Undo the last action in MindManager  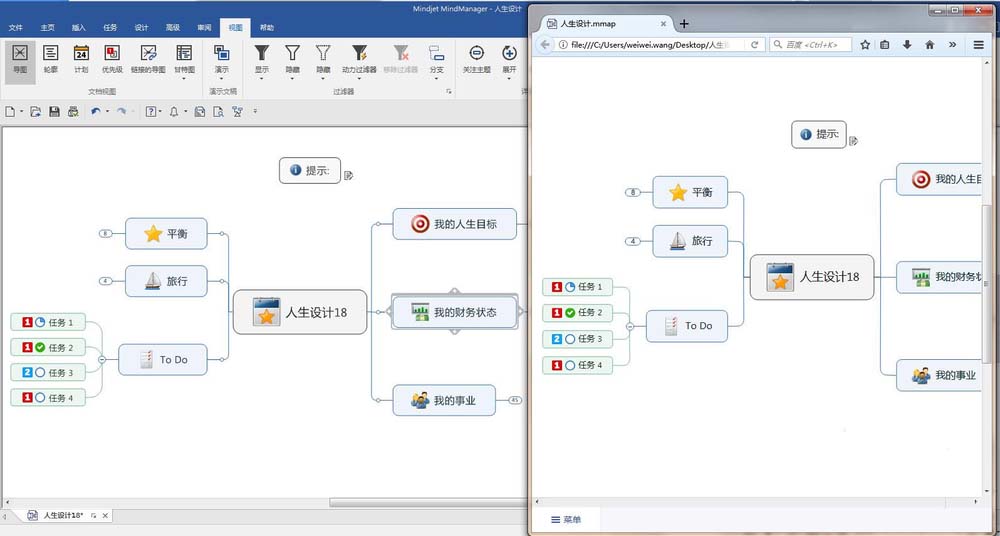[x=96, y=112]
